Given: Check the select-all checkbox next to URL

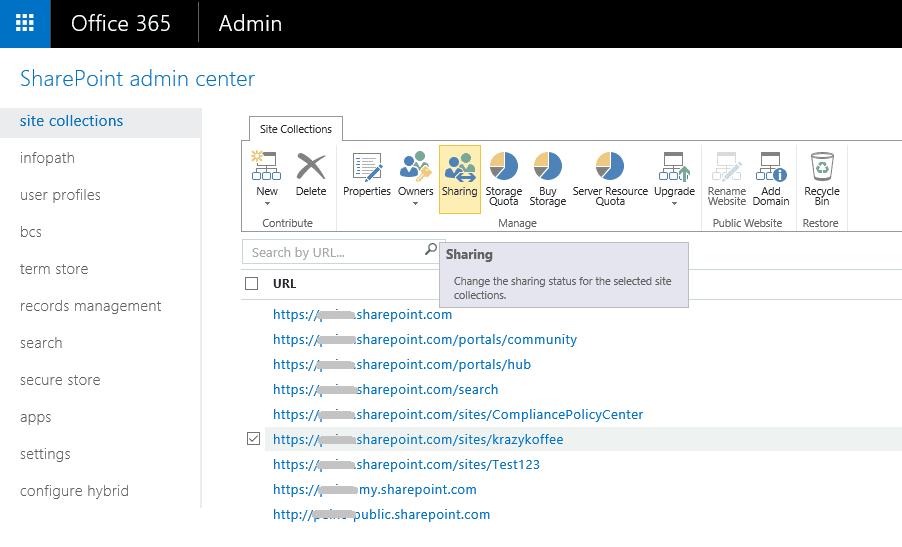Looking at the screenshot, I should coord(251,284).
